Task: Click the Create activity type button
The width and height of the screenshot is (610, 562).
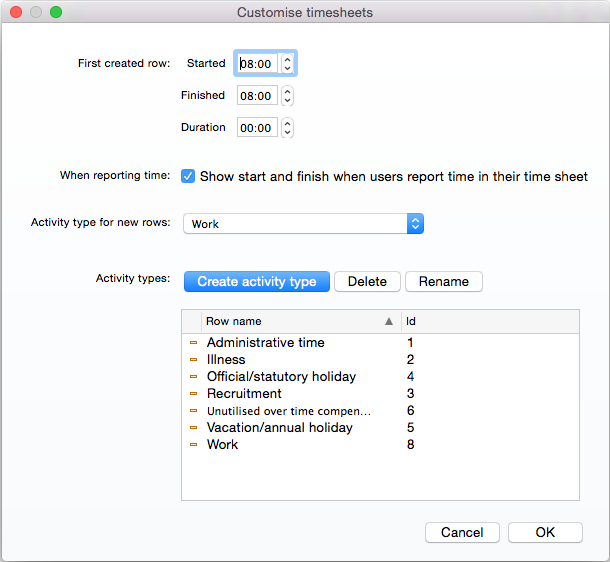Action: tap(257, 282)
